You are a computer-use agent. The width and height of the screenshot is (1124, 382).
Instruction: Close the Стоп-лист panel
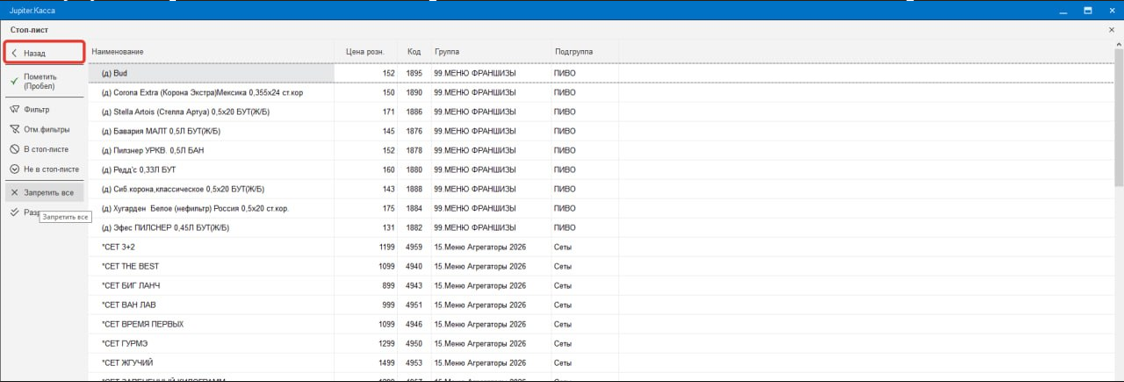pos(1112,30)
